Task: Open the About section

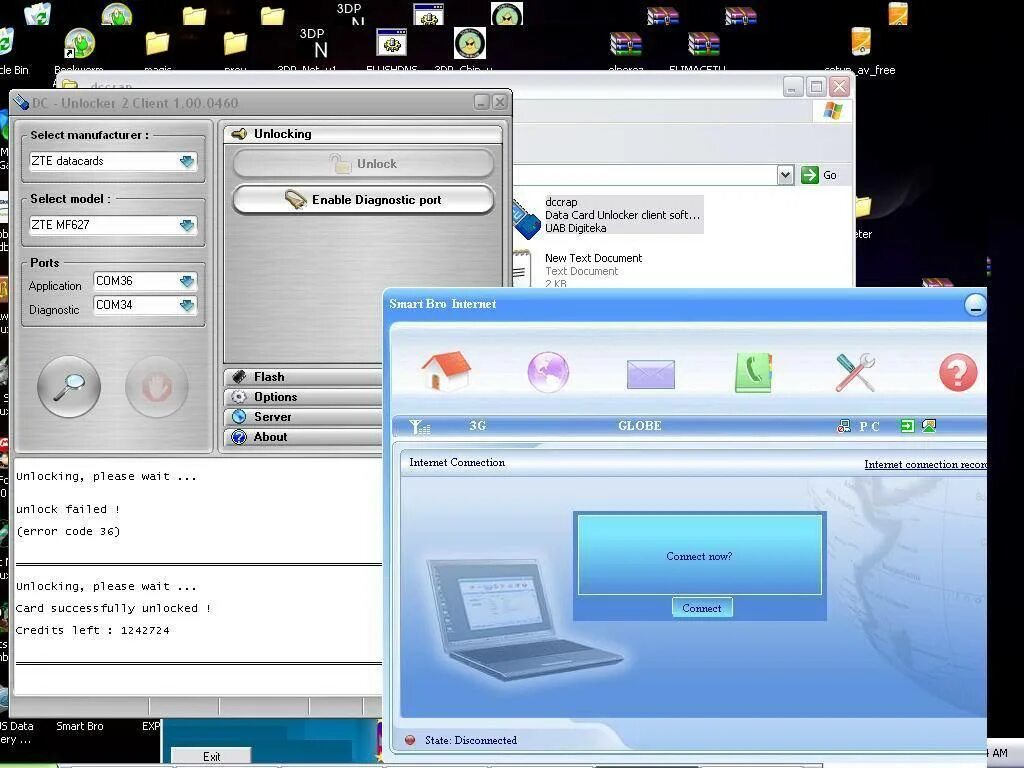Action: 304,437
